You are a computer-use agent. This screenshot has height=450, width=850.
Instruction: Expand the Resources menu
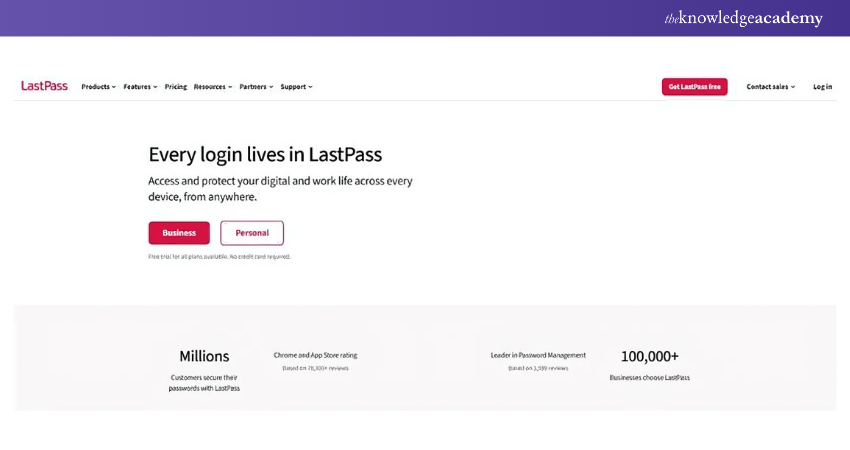pos(212,87)
